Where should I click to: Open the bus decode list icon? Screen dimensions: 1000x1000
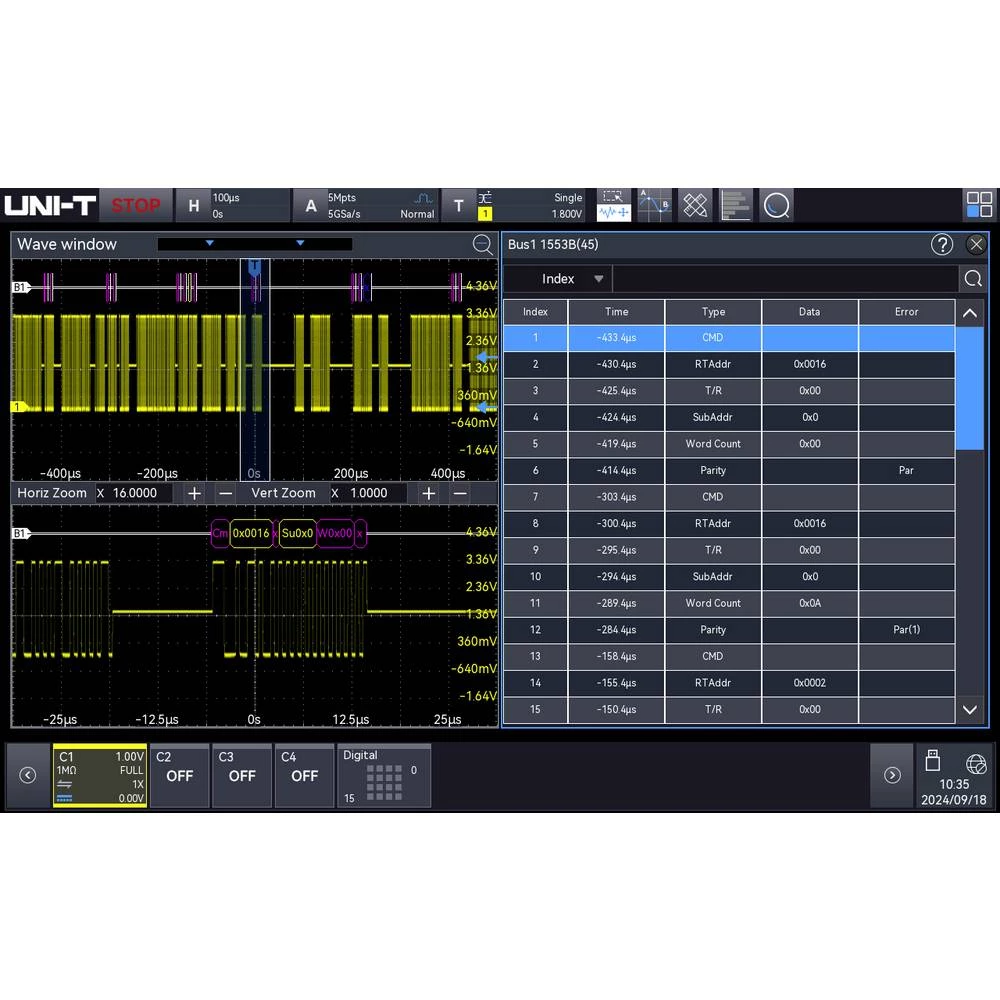click(x=736, y=205)
